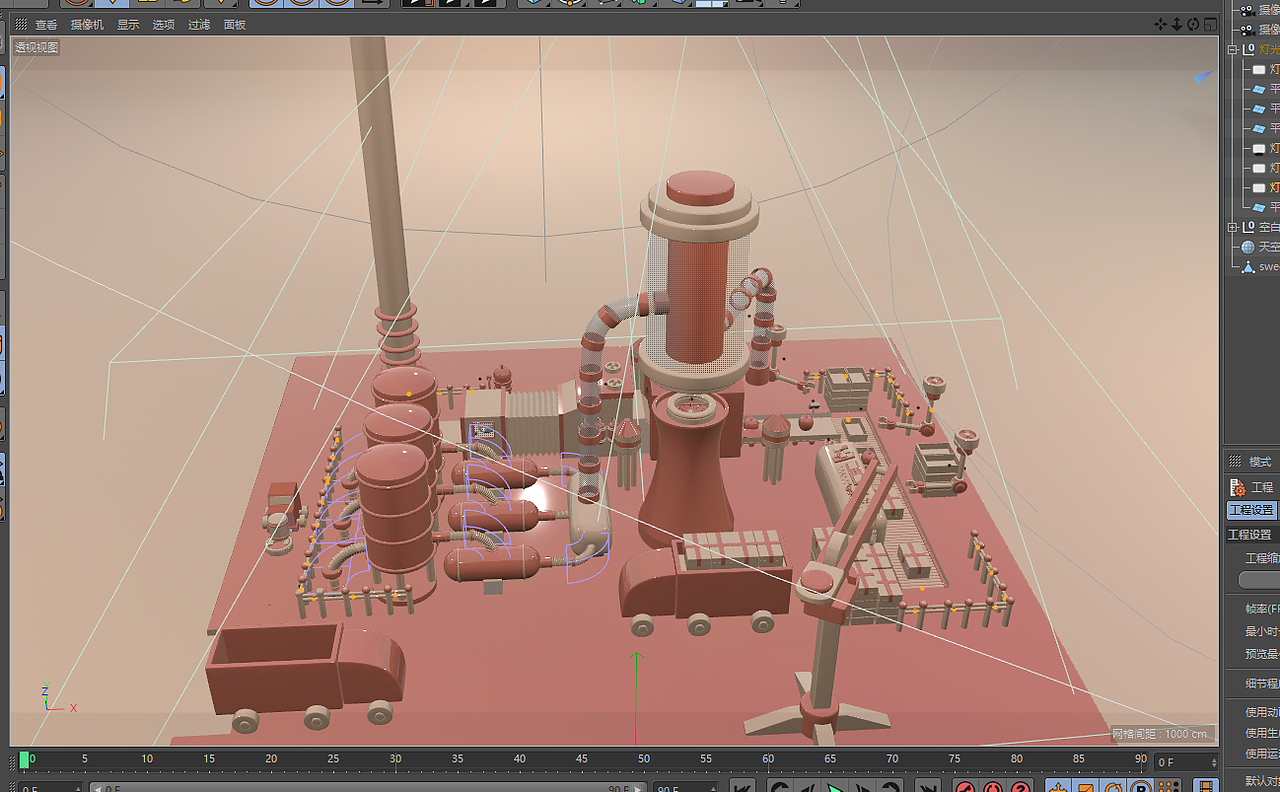Click the red Record Active Objects key button

(965, 788)
